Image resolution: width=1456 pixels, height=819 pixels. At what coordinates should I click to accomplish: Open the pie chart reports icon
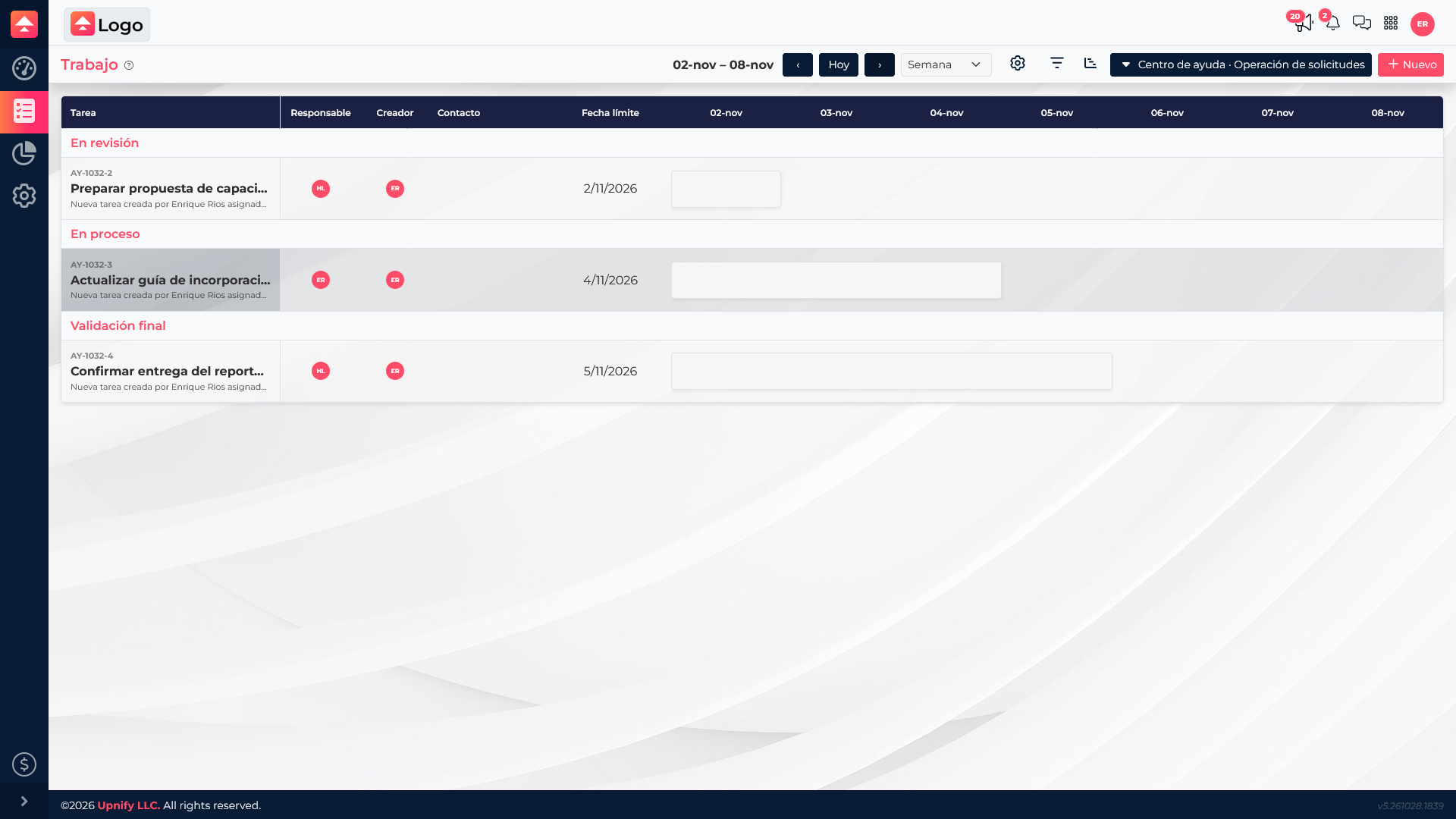tap(24, 153)
